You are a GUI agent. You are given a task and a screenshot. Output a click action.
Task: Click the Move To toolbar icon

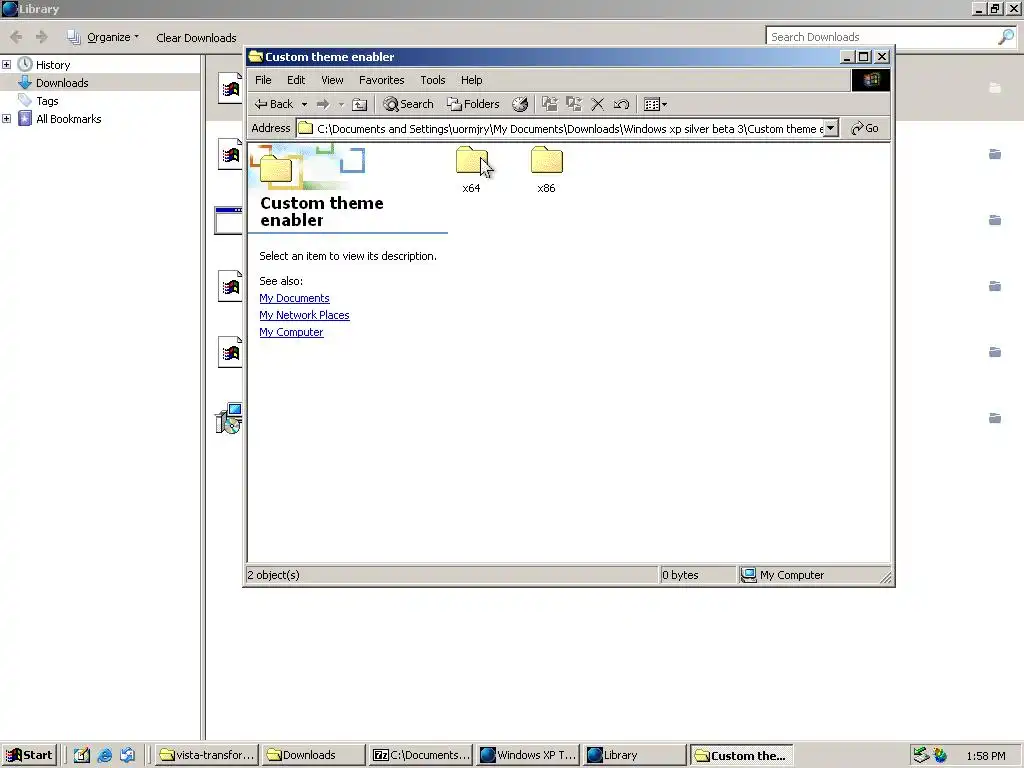(x=550, y=104)
